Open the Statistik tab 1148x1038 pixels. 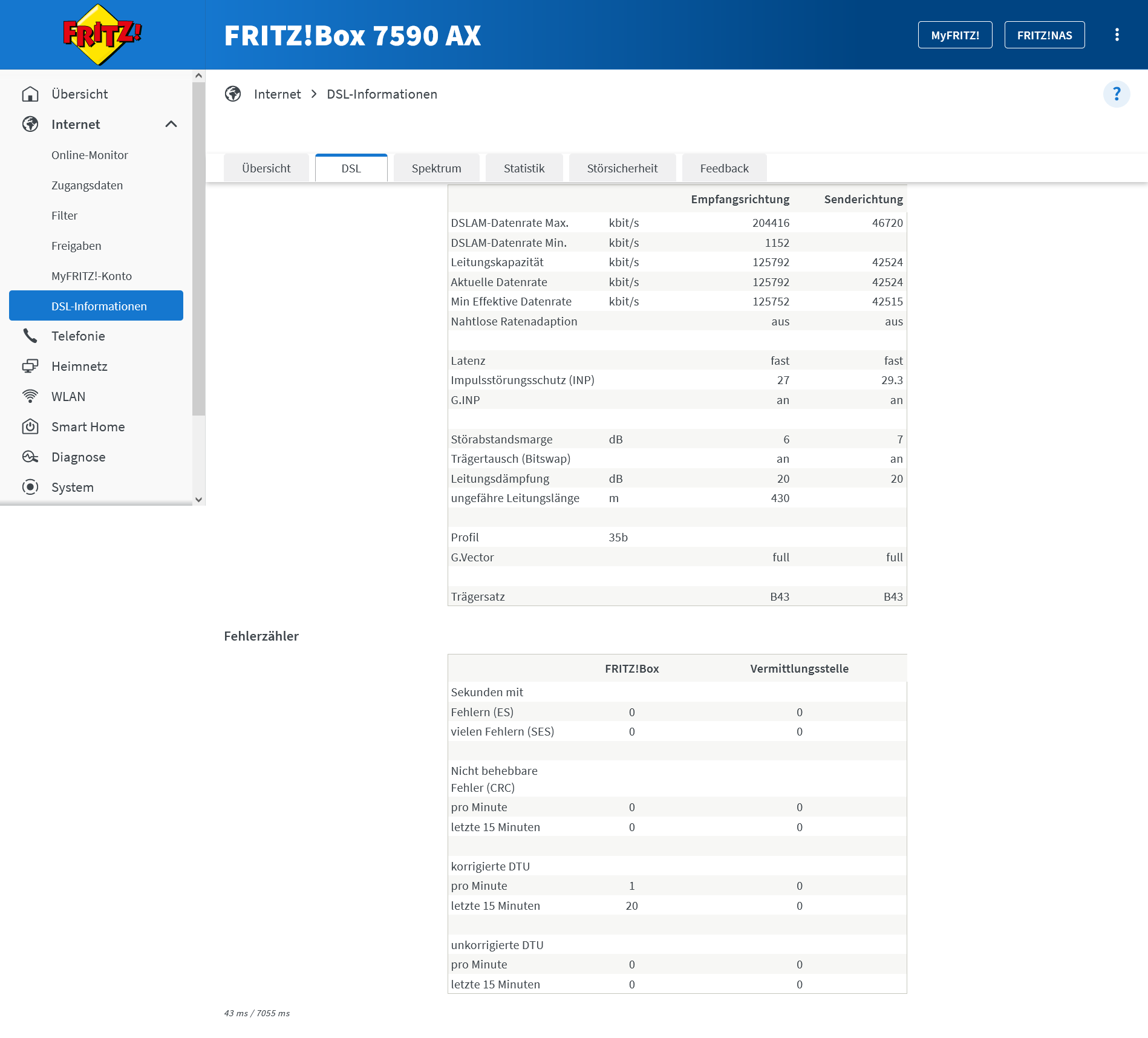tap(524, 168)
